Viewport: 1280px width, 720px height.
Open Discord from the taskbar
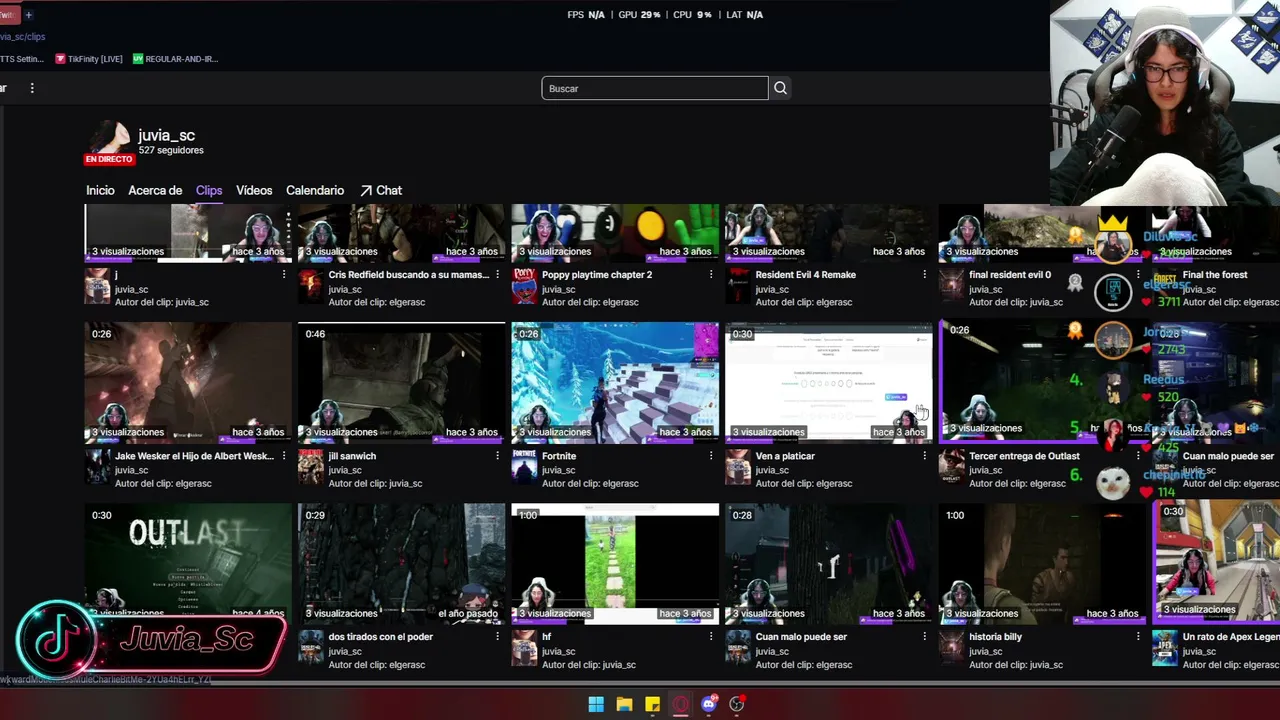pos(709,704)
